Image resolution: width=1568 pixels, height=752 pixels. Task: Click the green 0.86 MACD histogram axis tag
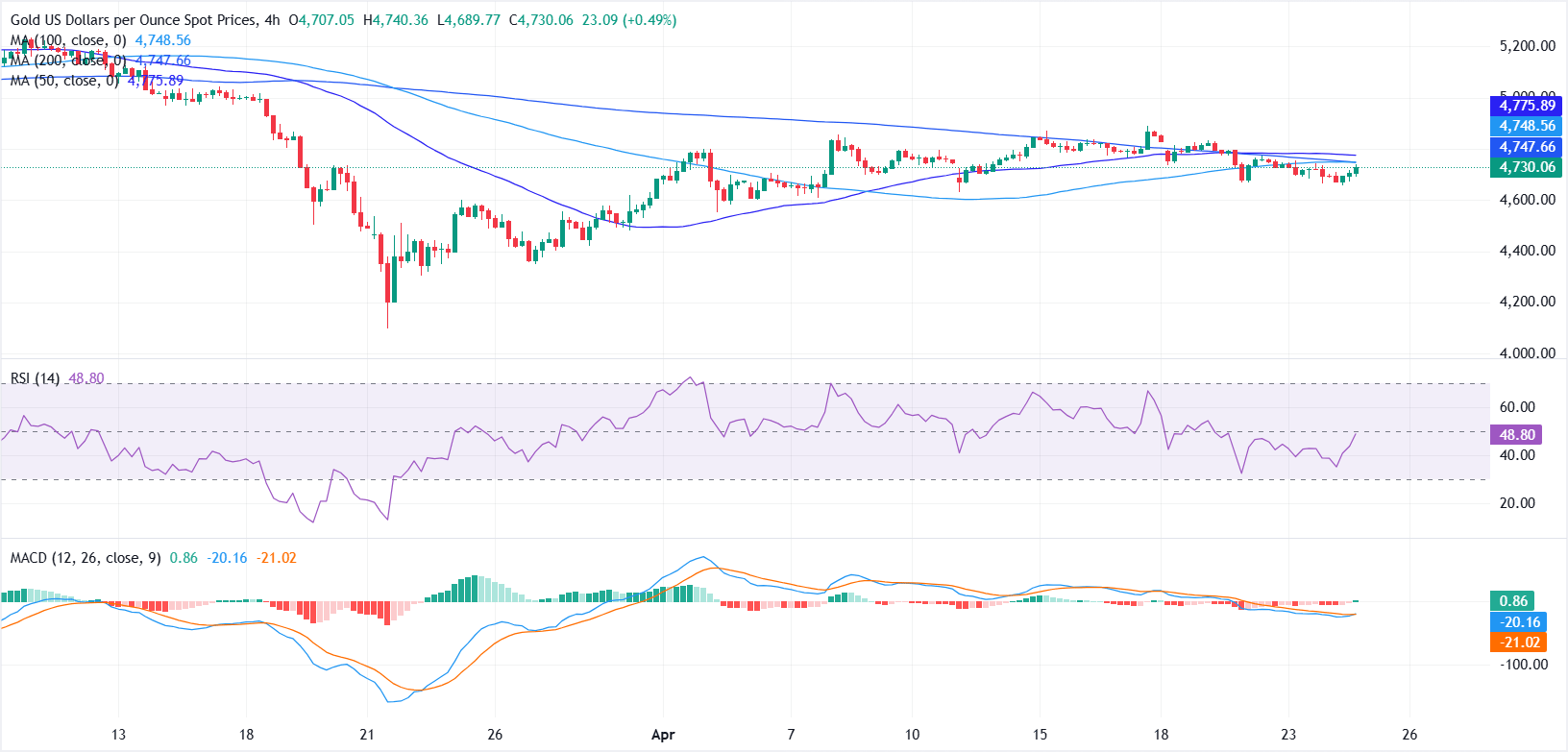click(x=1512, y=601)
